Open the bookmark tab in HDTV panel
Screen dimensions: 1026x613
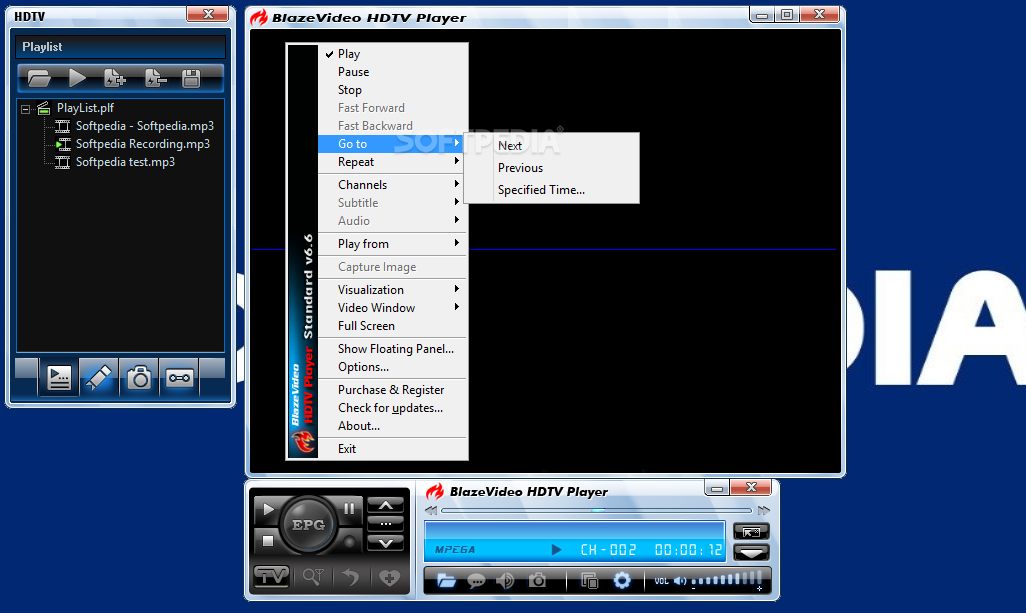click(x=99, y=377)
